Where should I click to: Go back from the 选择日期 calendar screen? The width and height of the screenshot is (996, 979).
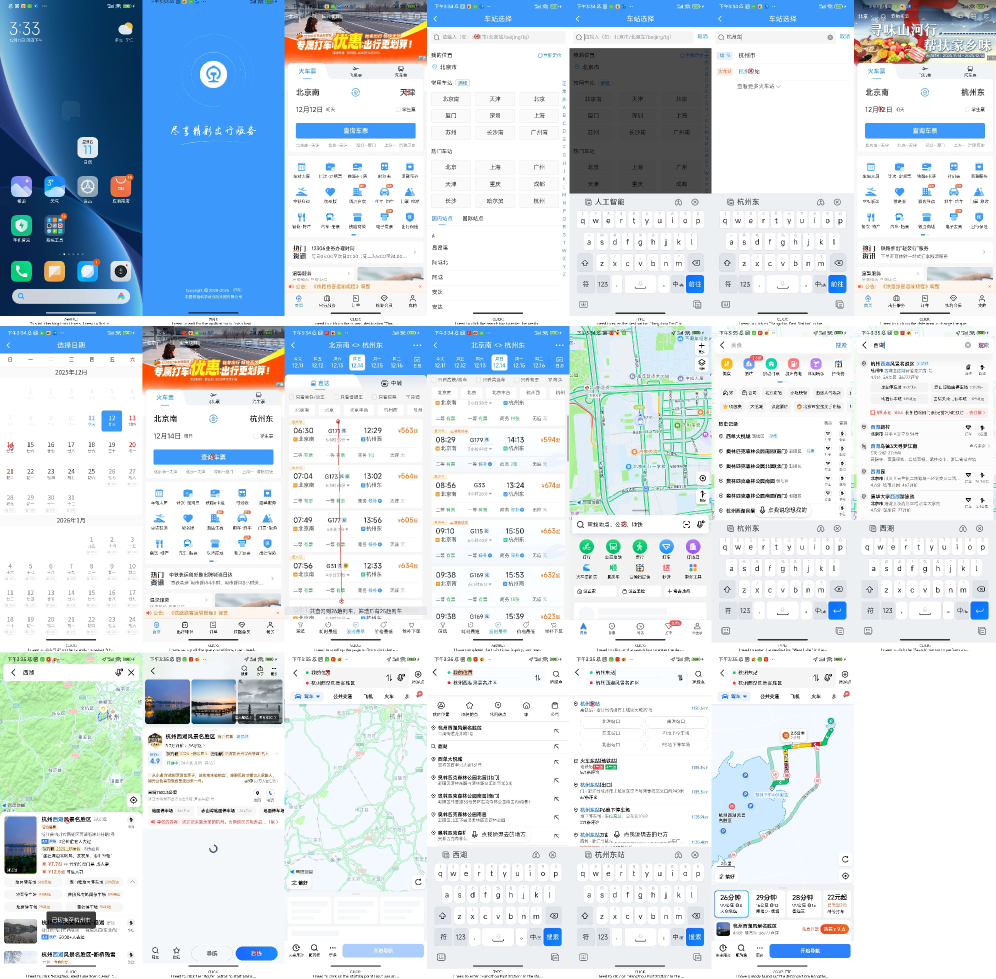(x=9, y=345)
